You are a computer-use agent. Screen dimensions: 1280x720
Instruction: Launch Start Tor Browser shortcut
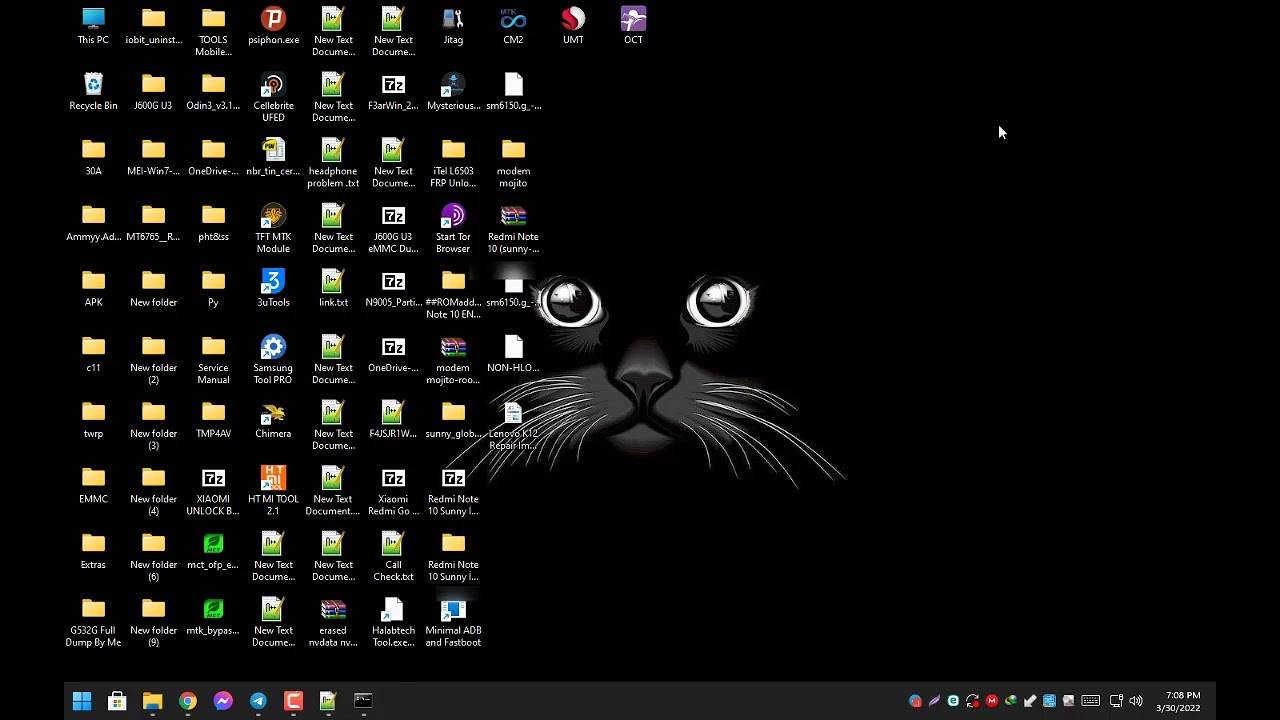pos(453,229)
